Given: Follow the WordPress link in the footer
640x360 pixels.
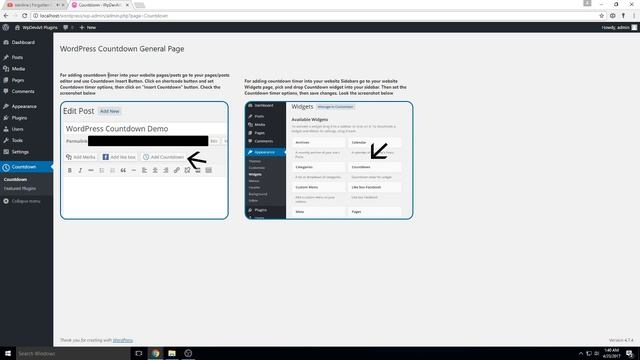Looking at the screenshot, I should (122, 340).
